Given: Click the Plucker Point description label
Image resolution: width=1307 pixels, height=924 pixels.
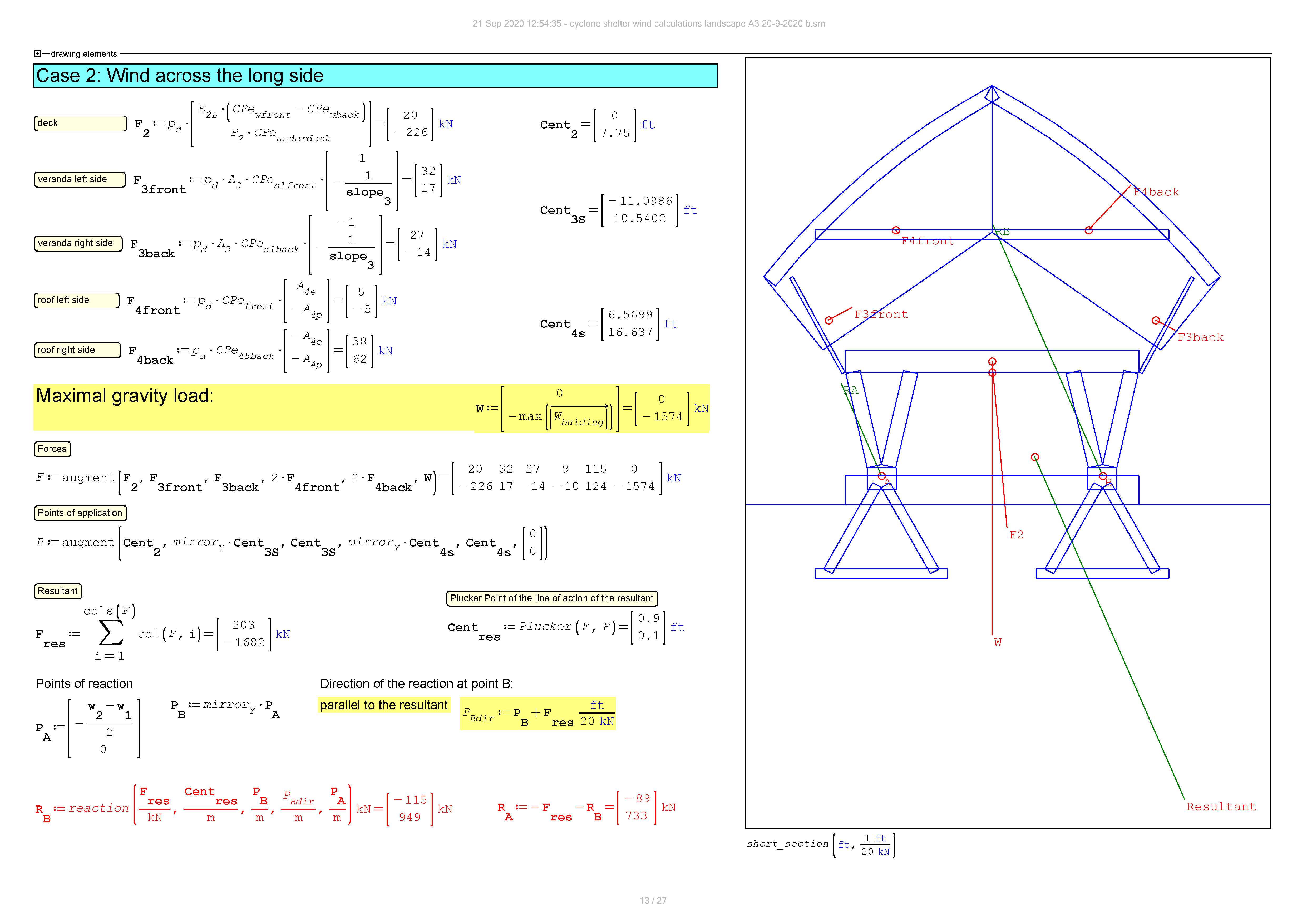Looking at the screenshot, I should pos(552,598).
